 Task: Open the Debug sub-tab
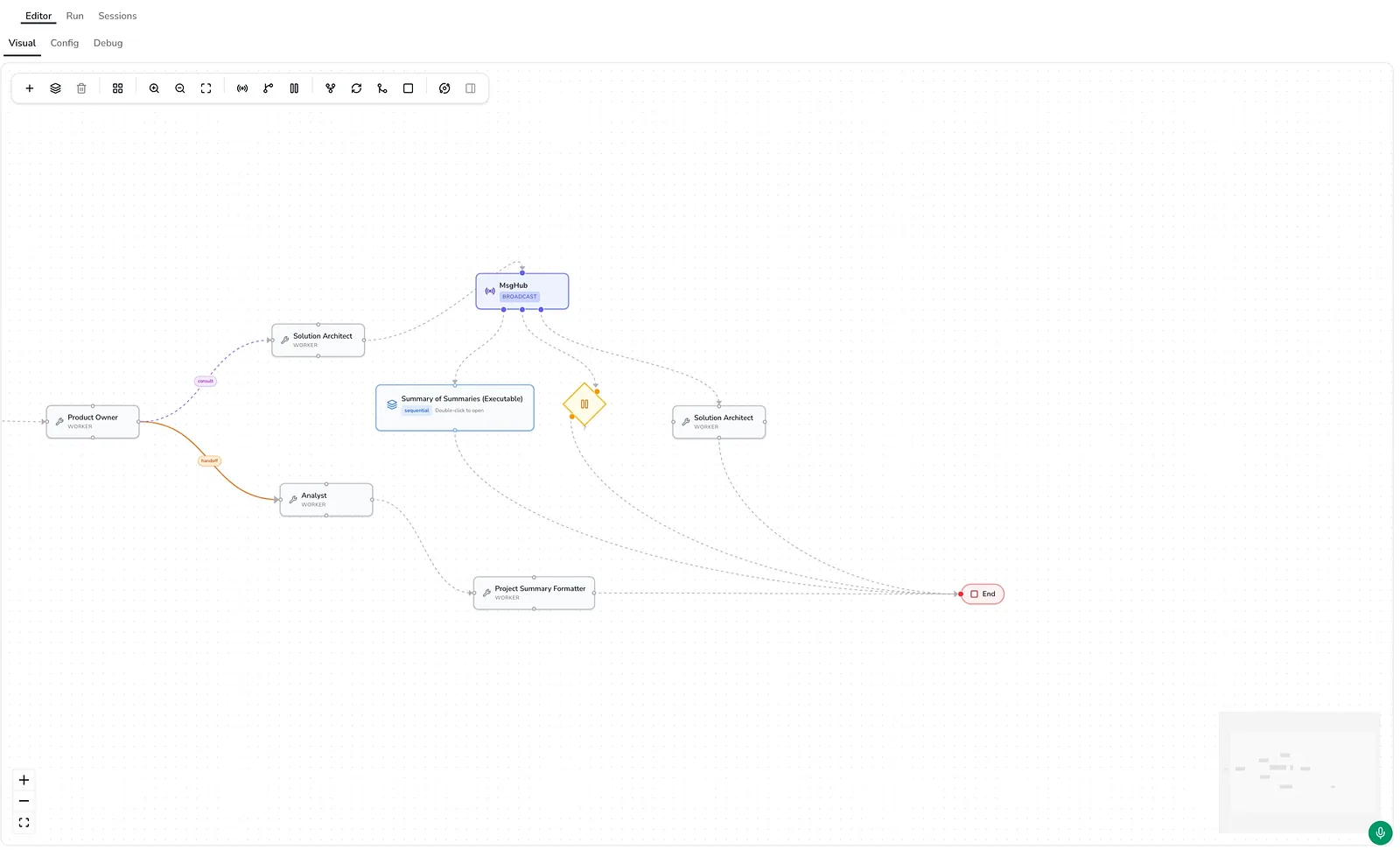(108, 43)
